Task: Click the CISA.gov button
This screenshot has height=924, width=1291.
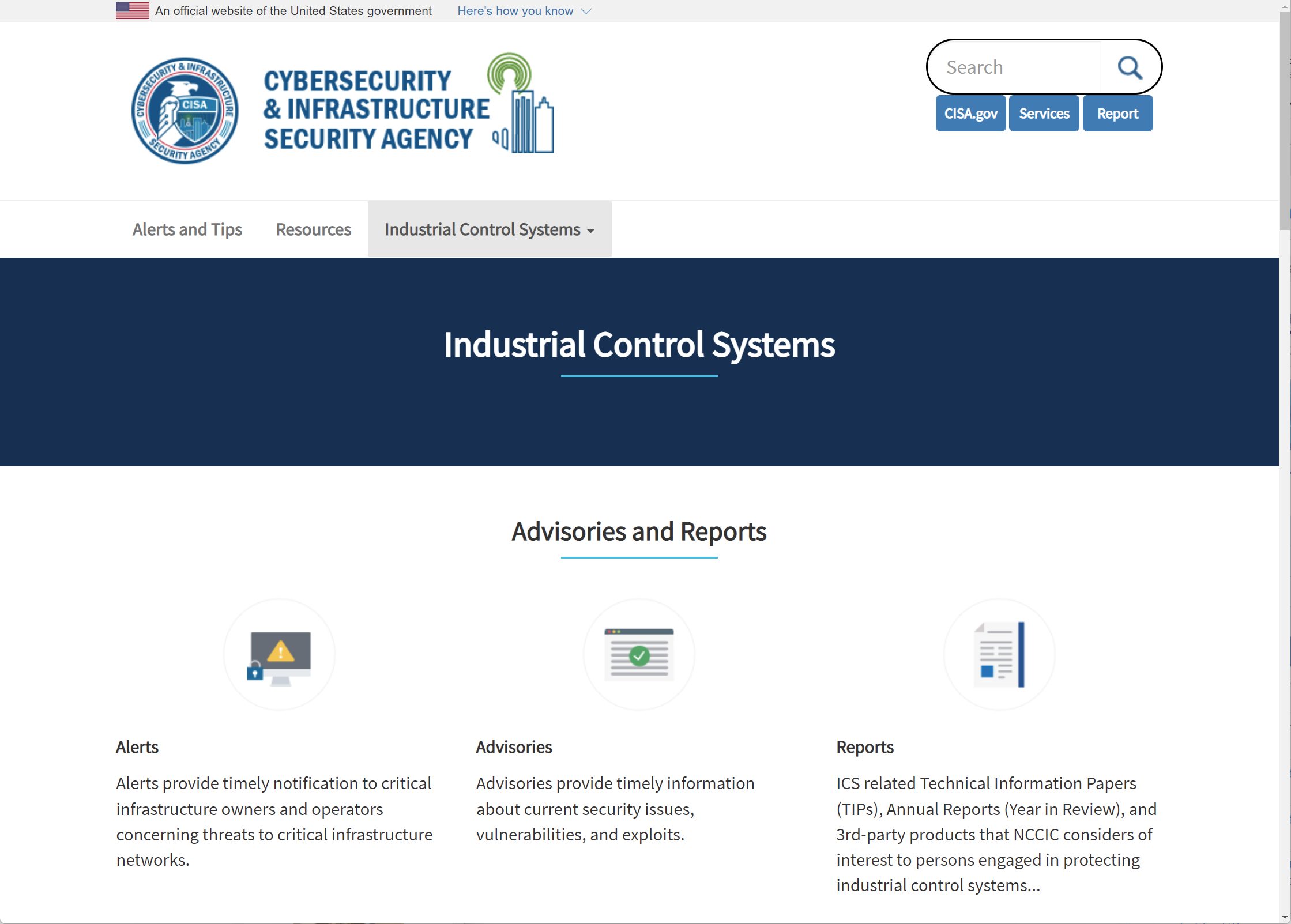Action: (970, 114)
